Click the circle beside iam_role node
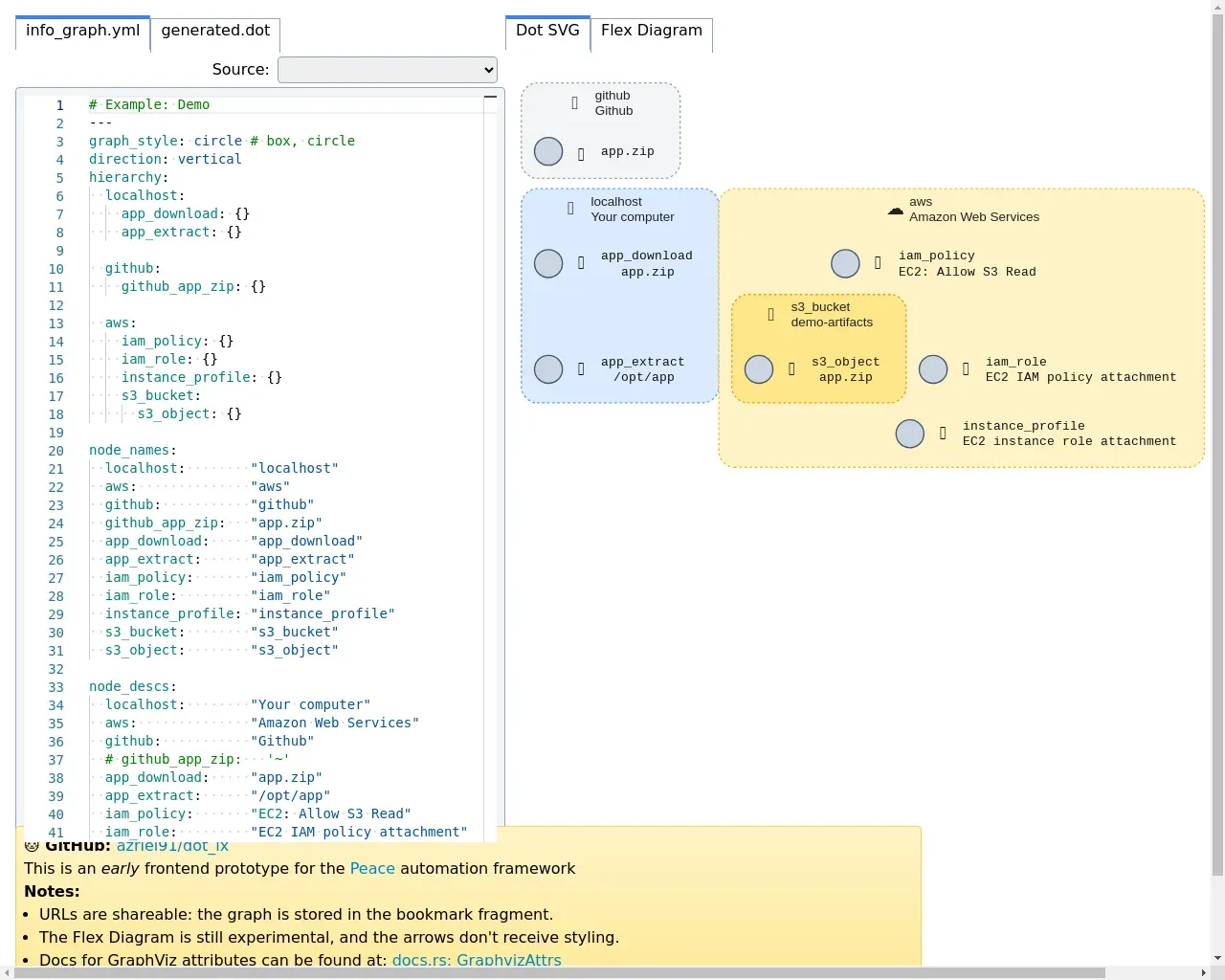 click(x=933, y=369)
